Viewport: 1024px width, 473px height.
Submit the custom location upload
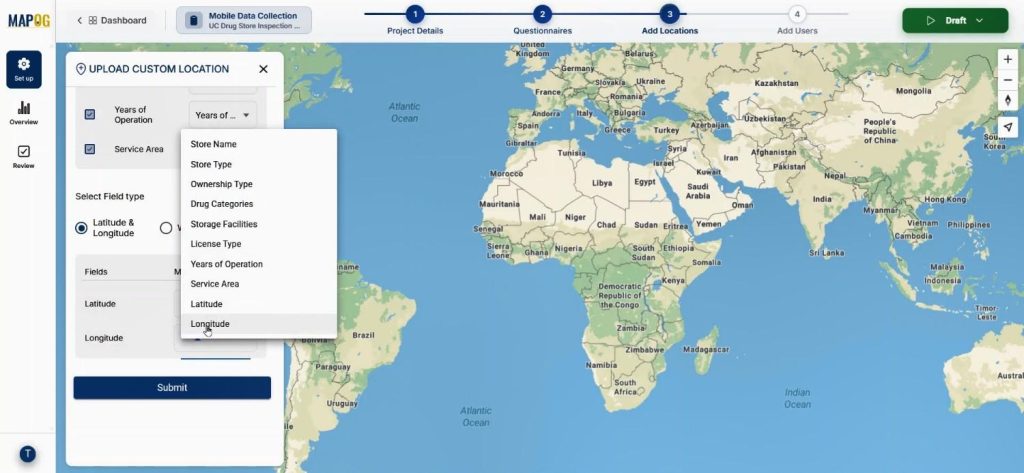(x=172, y=387)
